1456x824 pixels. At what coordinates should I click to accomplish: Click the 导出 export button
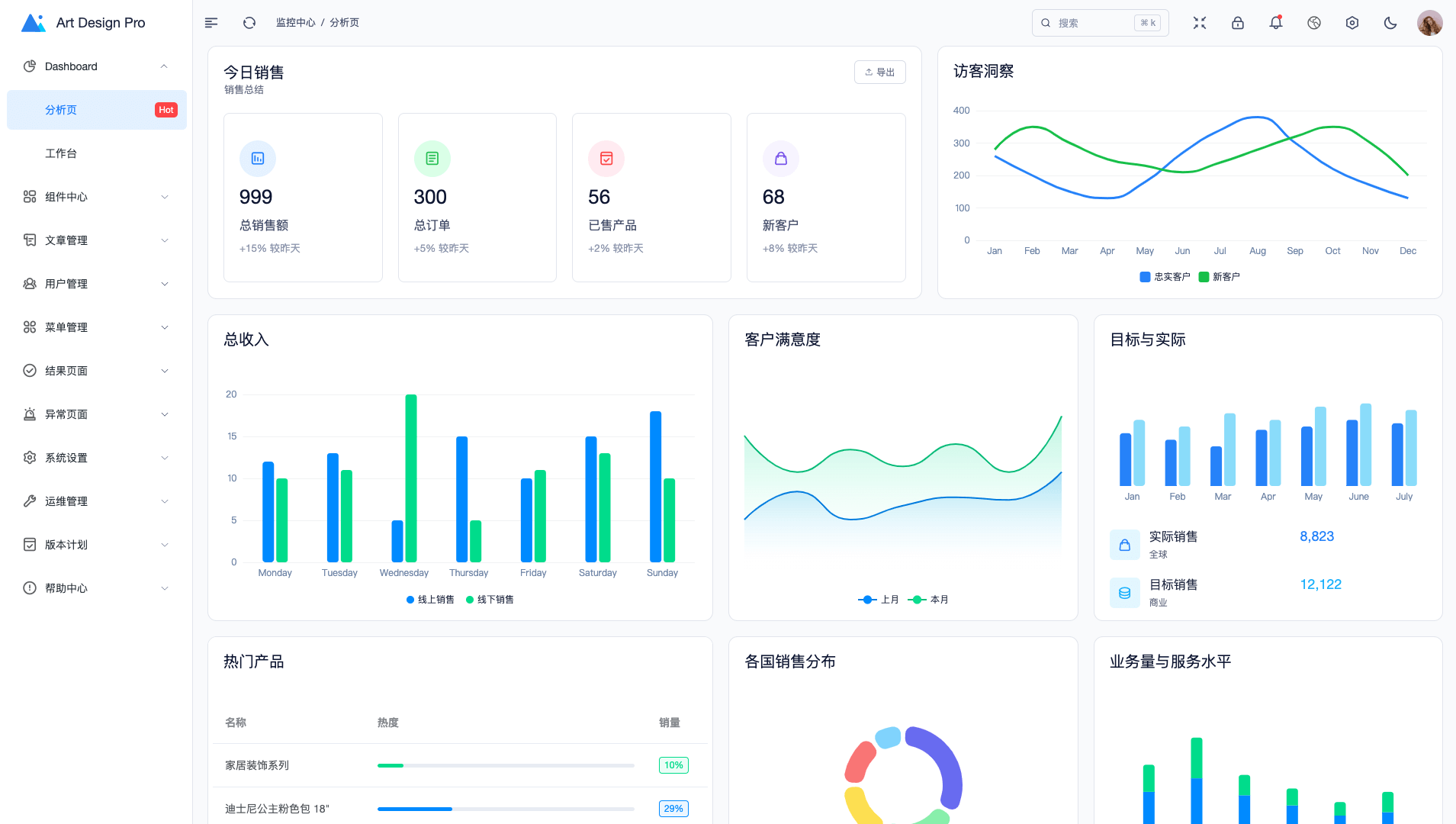(x=879, y=72)
